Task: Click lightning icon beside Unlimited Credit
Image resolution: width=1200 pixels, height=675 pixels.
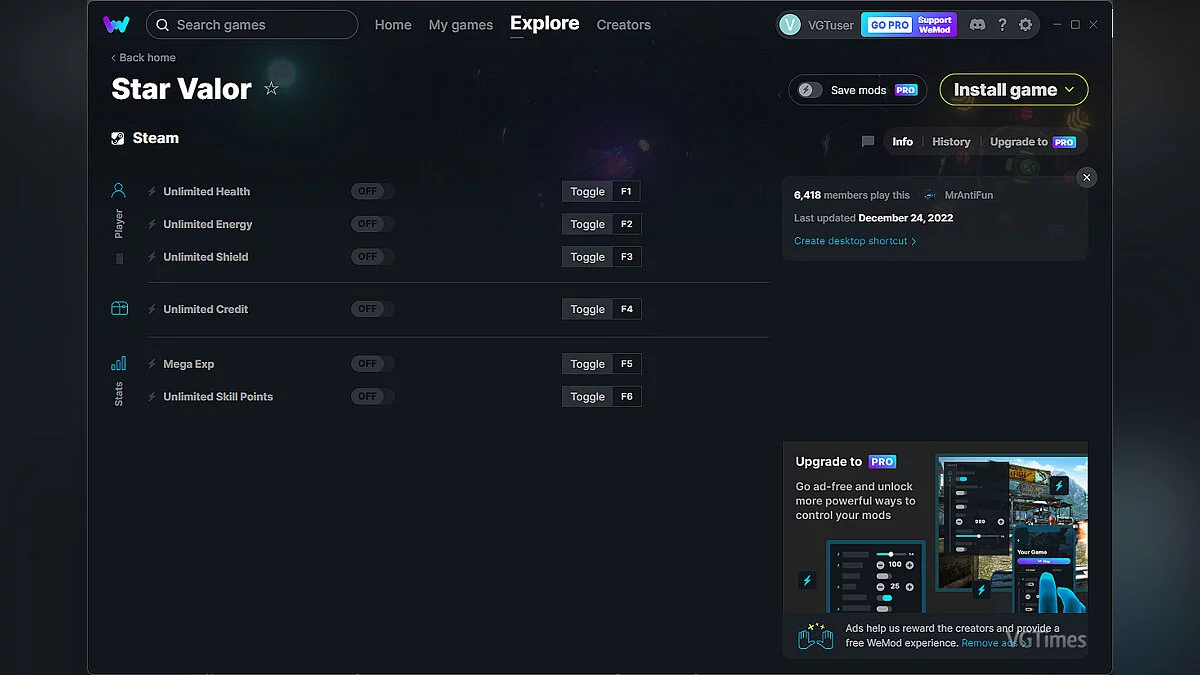Action: click(152, 310)
